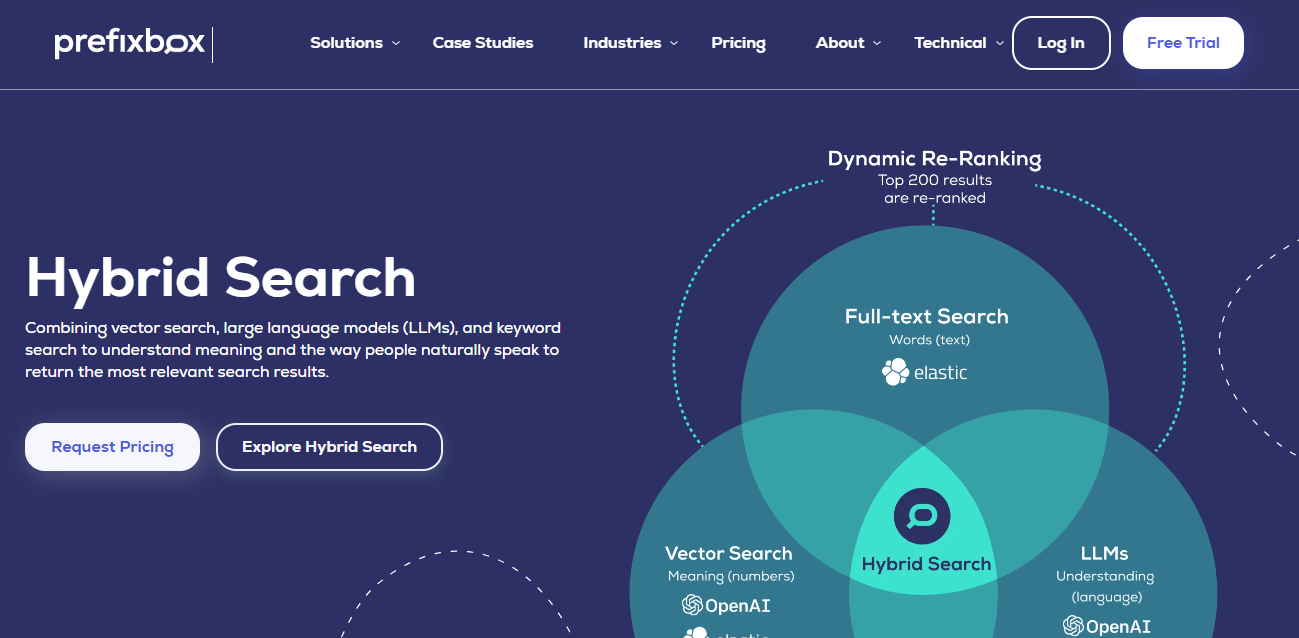1299x638 pixels.
Task: Click the 'Meaning (numbers)' caption
Action: pos(731,576)
